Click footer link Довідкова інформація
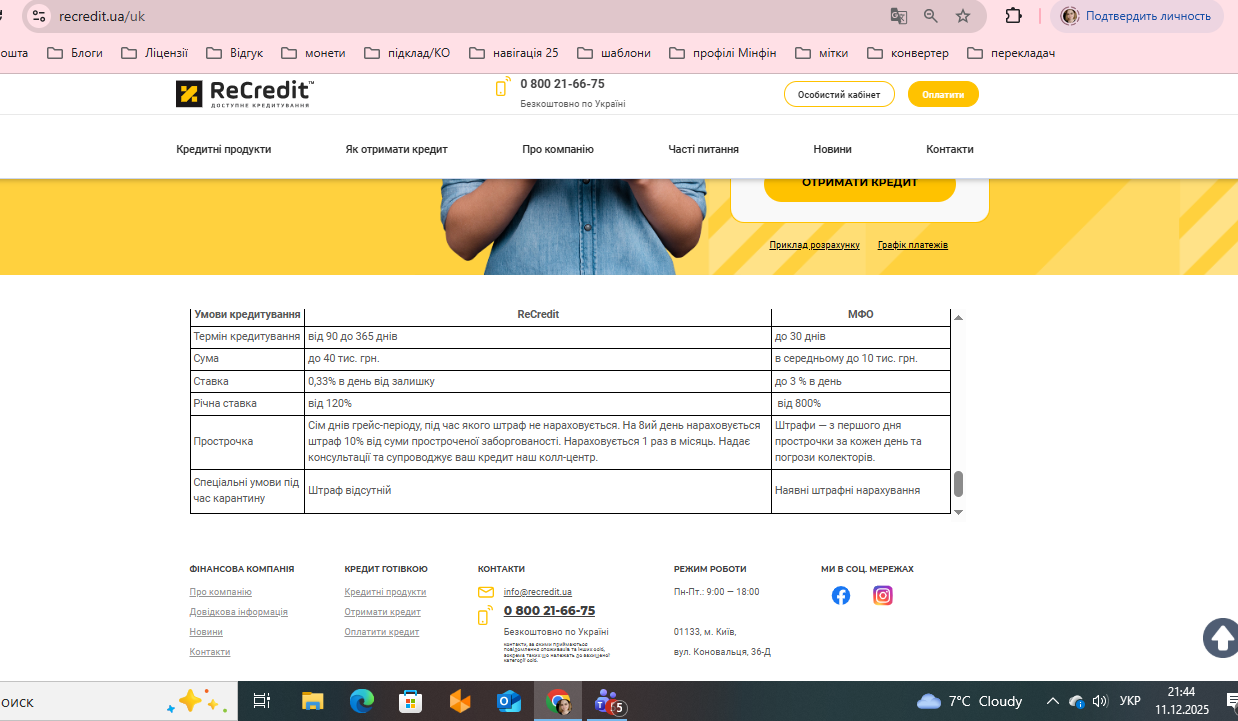 239,612
